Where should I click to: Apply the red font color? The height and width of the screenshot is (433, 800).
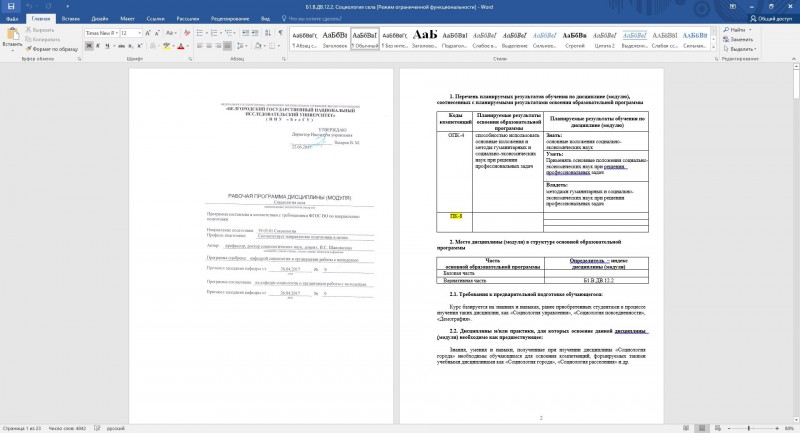point(181,46)
